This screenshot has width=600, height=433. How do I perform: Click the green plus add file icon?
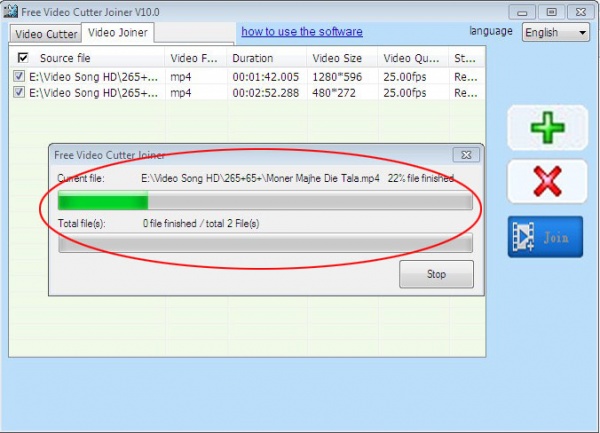coord(548,127)
